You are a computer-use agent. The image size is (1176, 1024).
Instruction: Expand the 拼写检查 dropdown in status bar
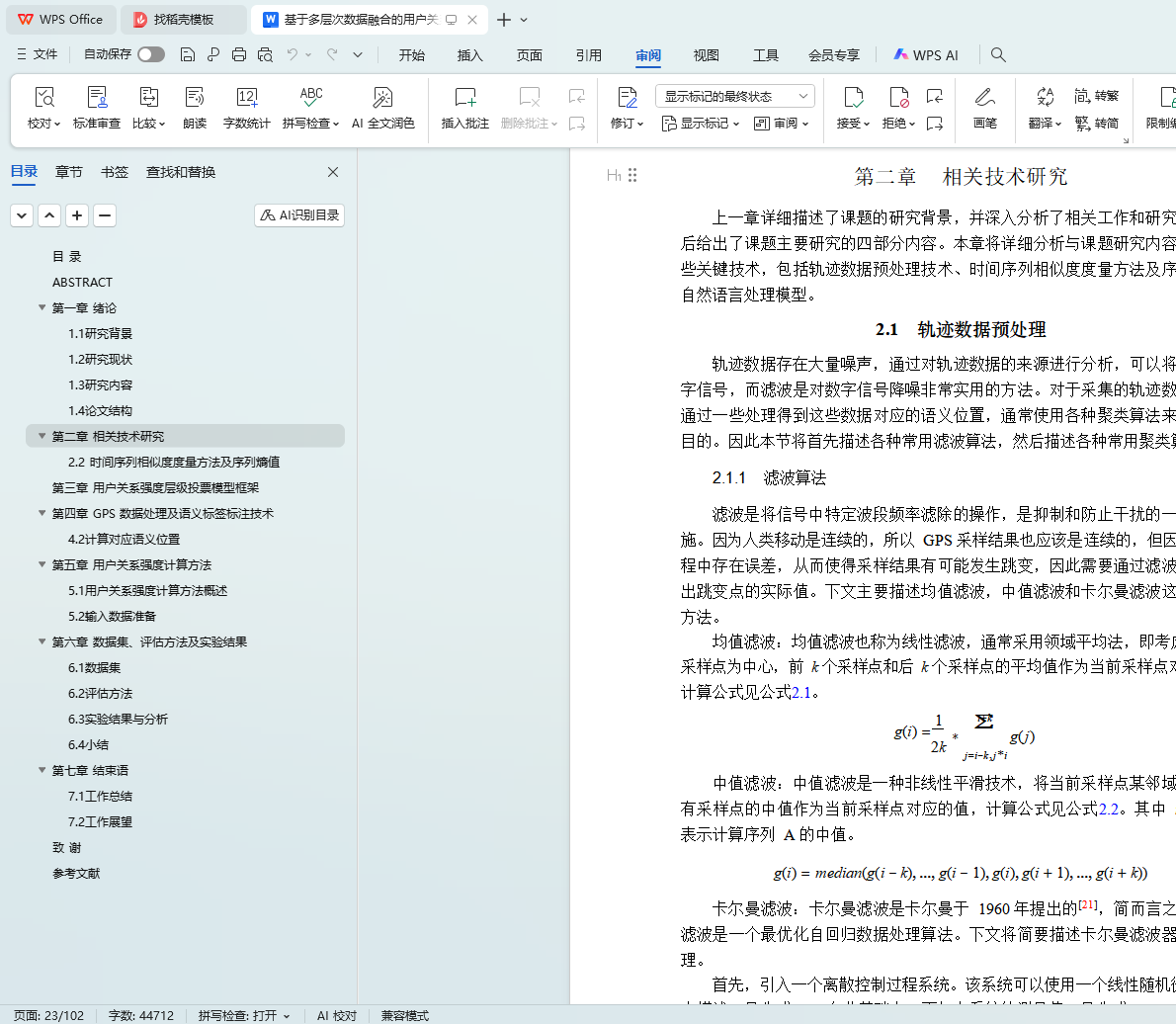click(244, 1015)
